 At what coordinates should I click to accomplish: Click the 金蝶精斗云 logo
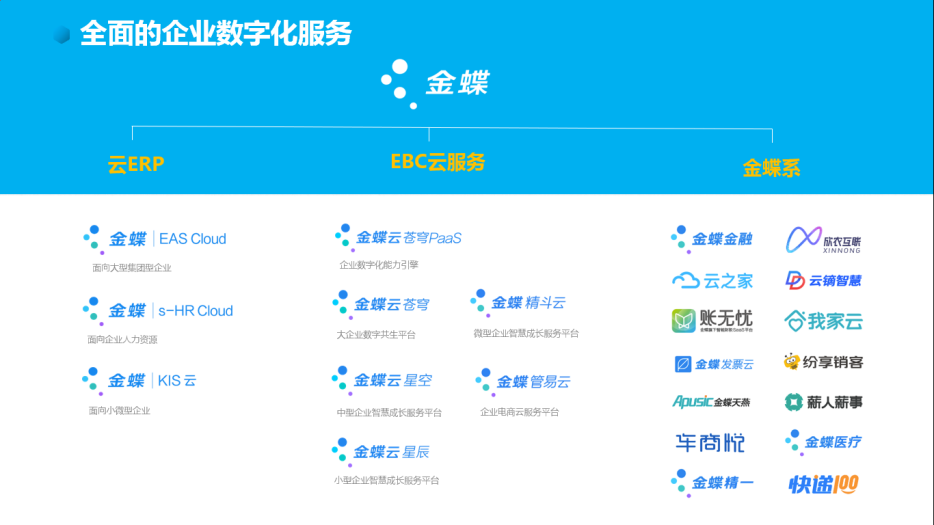point(518,303)
